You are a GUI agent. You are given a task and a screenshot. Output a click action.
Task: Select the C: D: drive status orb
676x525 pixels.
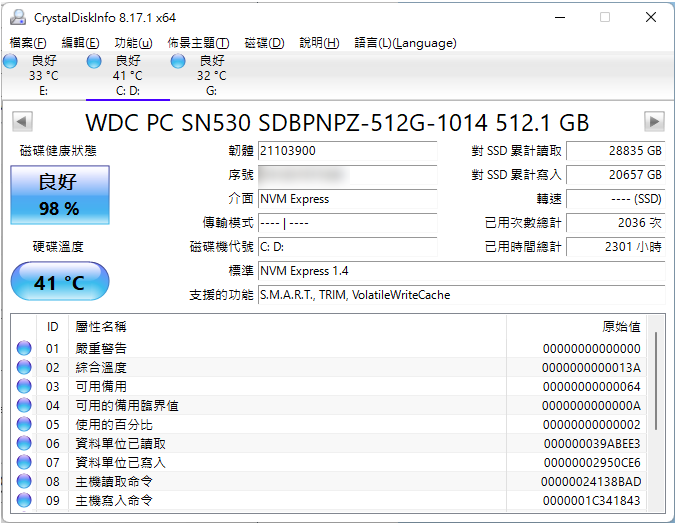point(94,61)
